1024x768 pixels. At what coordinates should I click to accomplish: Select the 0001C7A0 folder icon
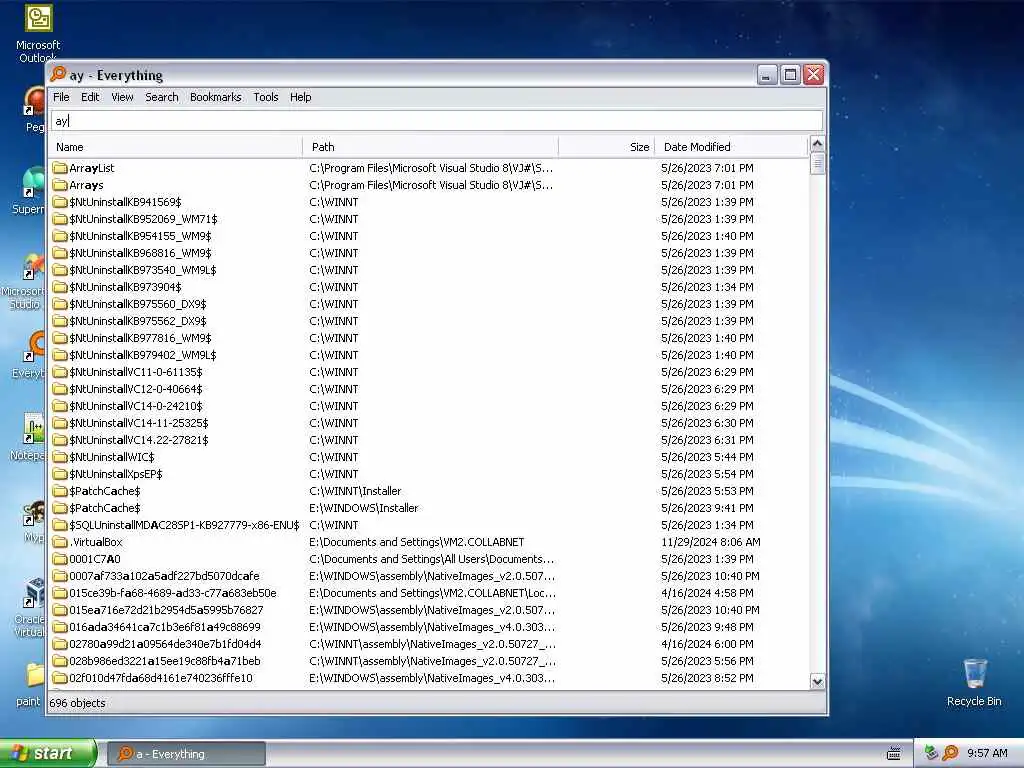[60, 558]
